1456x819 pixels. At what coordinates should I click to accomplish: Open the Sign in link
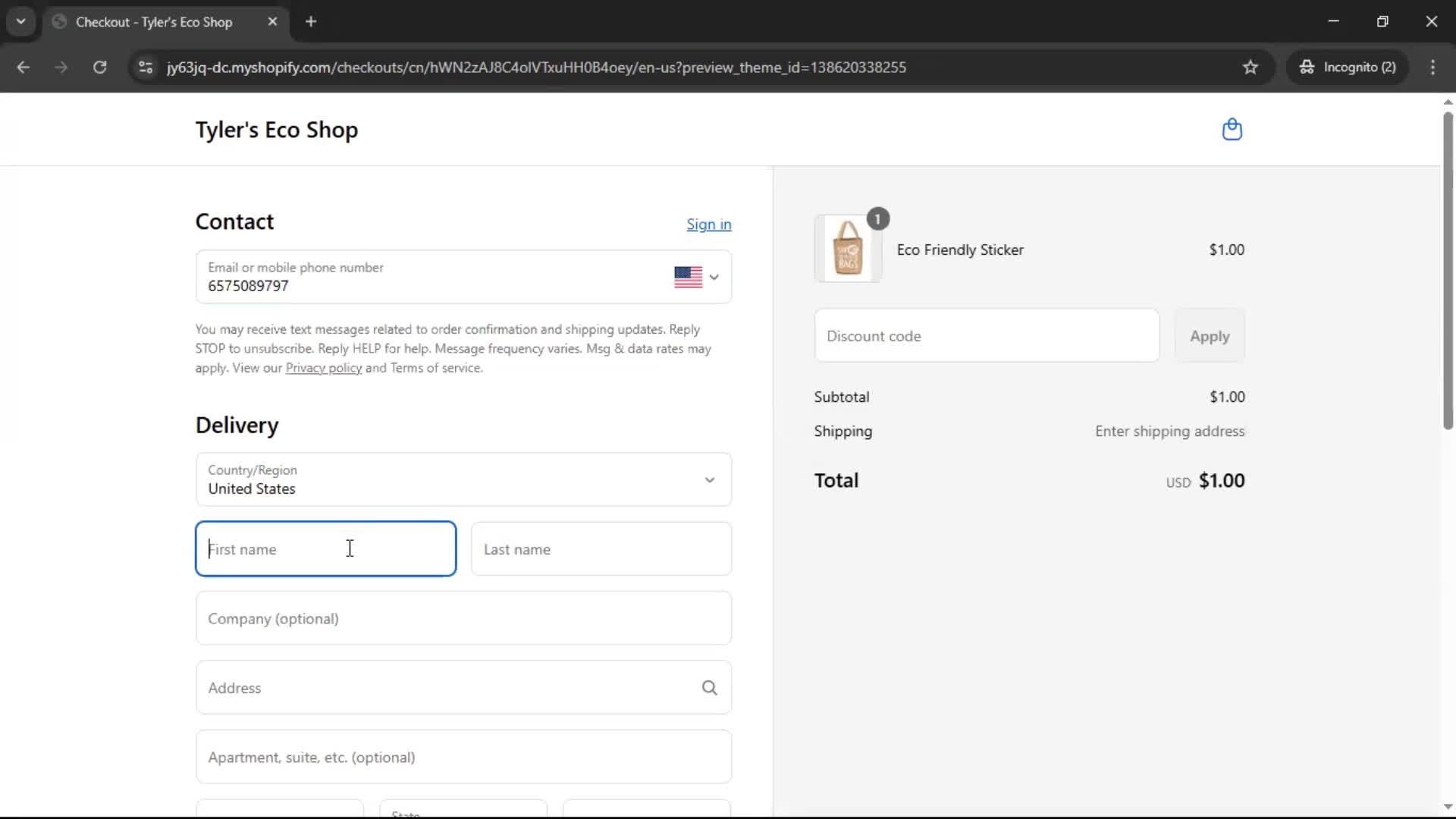(x=708, y=224)
